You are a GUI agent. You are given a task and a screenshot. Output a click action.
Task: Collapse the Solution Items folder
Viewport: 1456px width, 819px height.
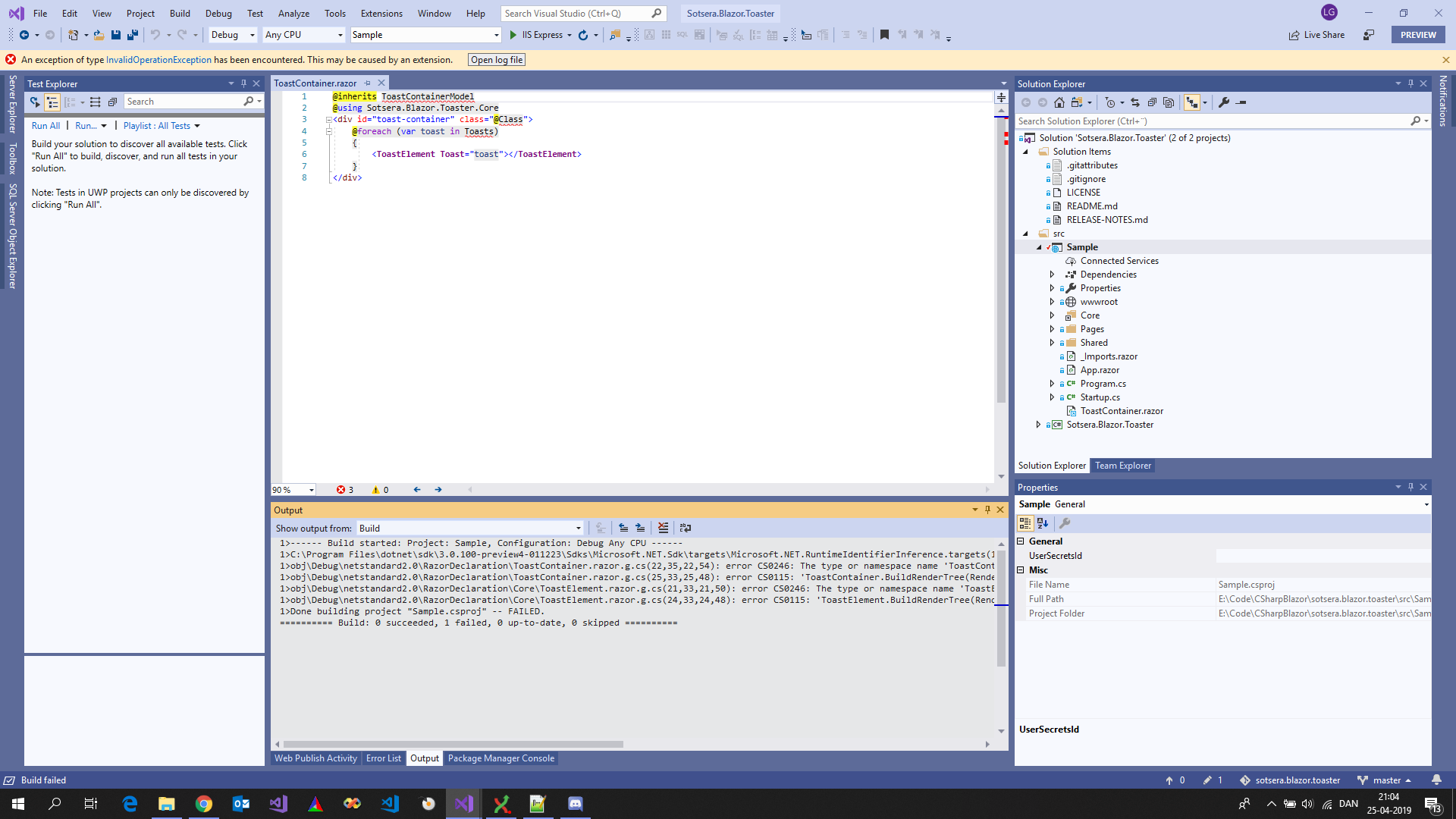click(x=1026, y=152)
